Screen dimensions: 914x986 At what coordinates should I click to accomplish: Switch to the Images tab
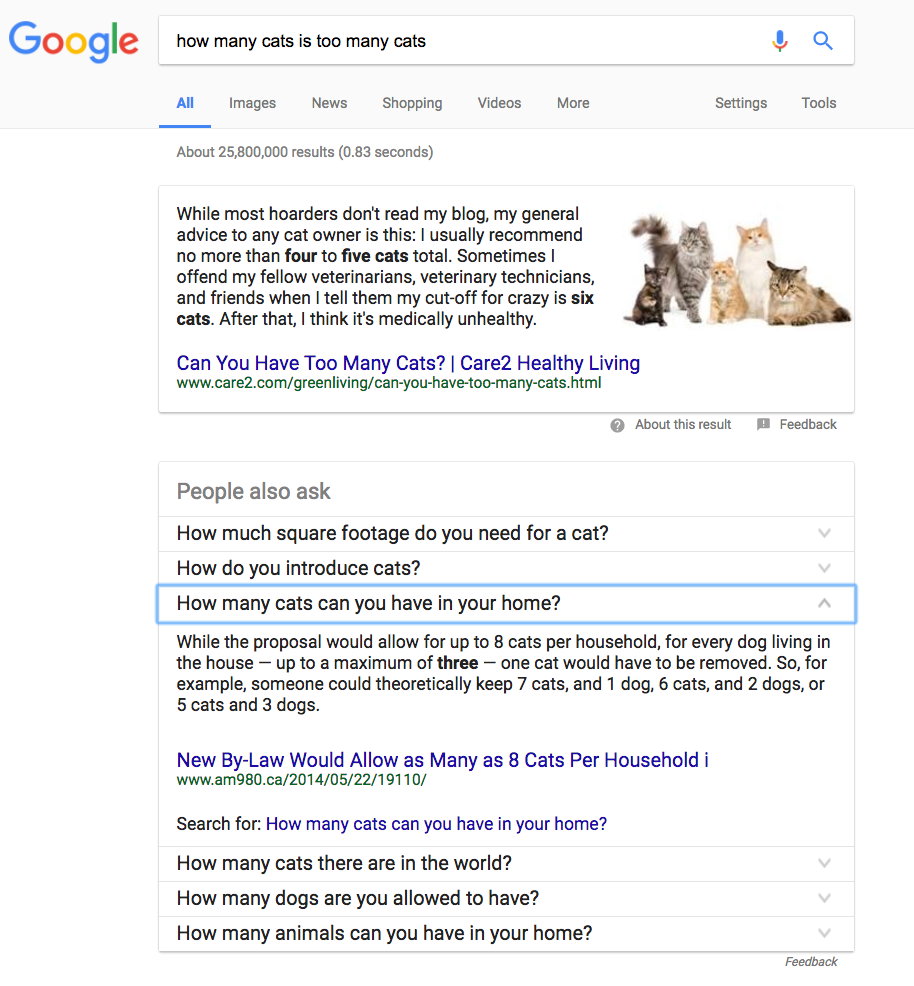click(252, 103)
